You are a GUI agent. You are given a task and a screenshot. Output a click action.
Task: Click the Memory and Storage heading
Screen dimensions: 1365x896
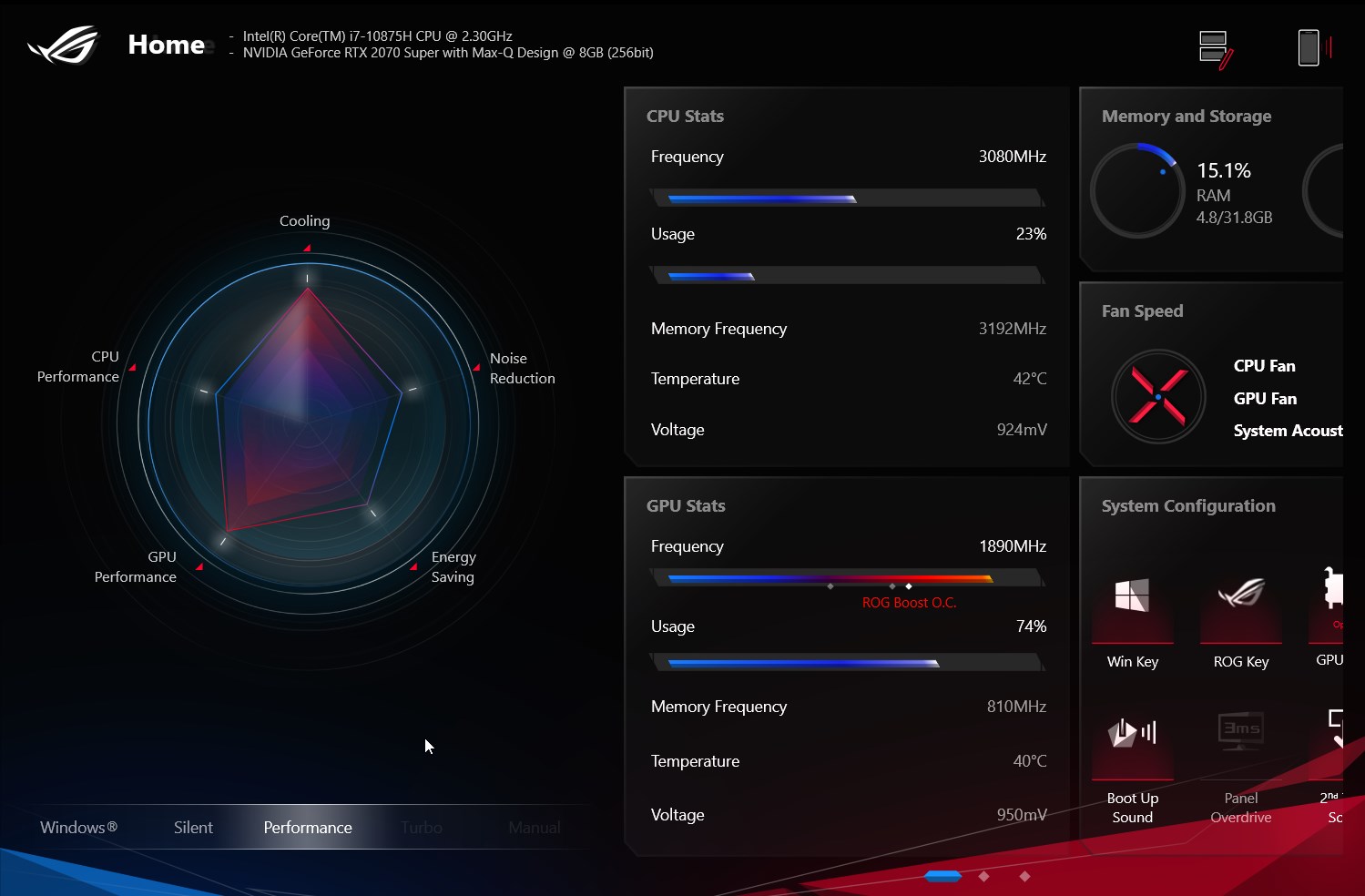click(1187, 117)
